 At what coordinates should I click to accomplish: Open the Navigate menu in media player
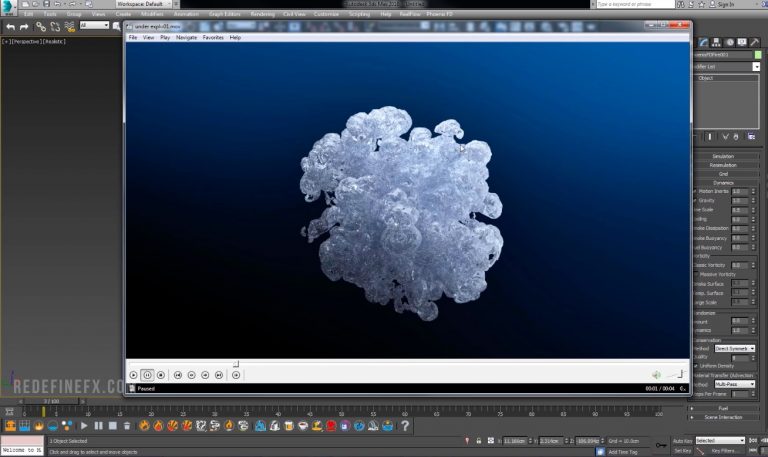point(186,37)
